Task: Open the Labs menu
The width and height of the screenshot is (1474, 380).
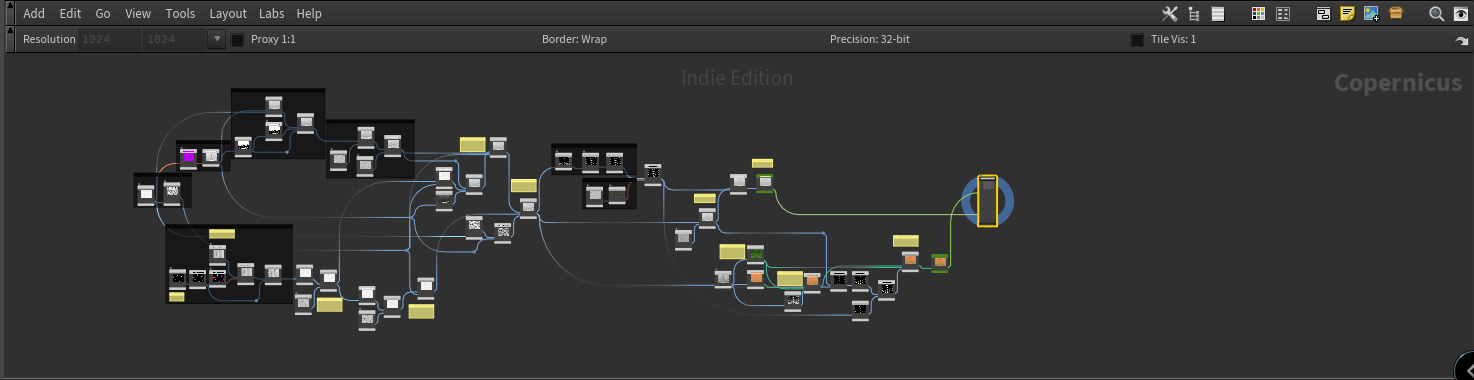Action: pyautogui.click(x=271, y=14)
